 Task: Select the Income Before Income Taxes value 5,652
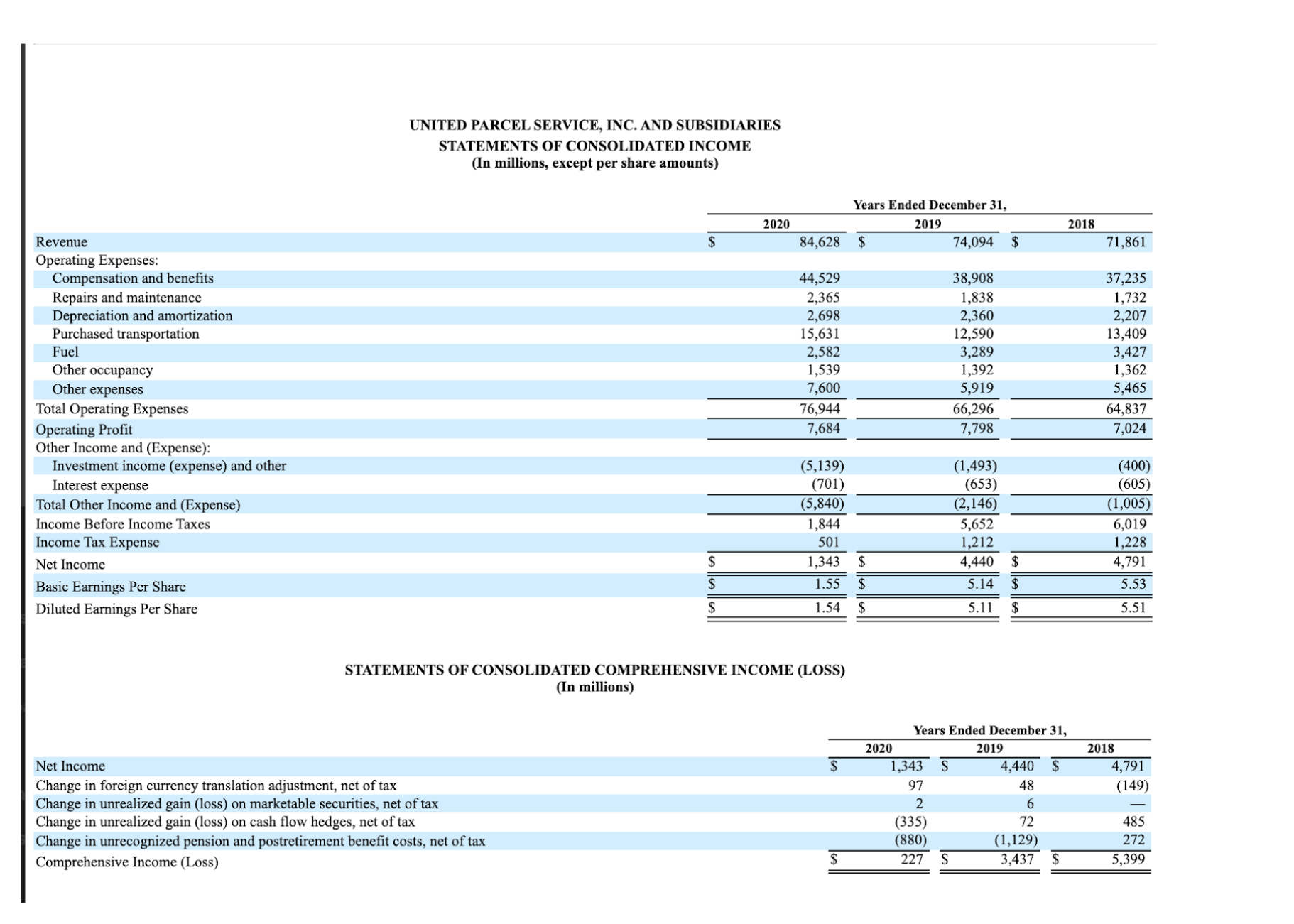click(976, 523)
